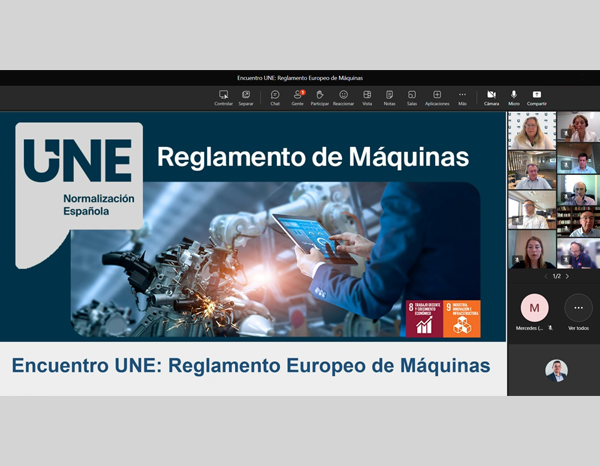
Task: Click the orange SDG 9 Industria icon
Action: tap(462, 319)
